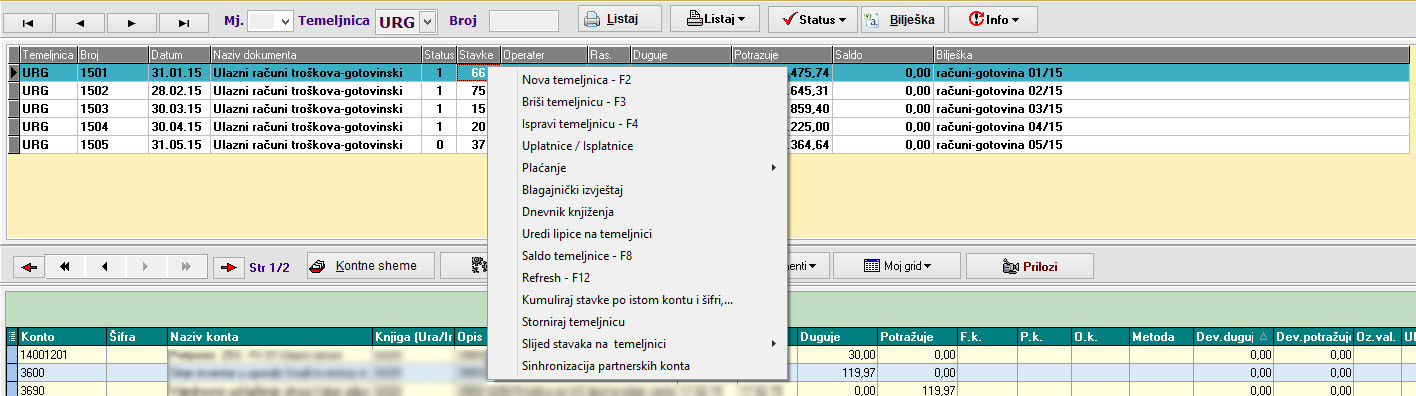Click the red right arrow page button

[229, 267]
